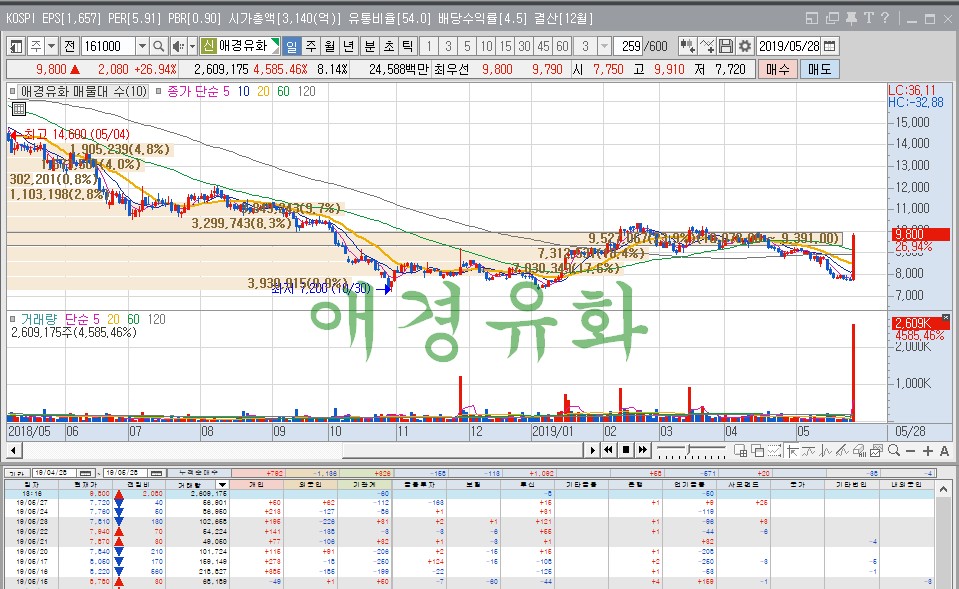
Task: Click the overlapping windows icon in bottom toolbar
Action: [x=757, y=451]
